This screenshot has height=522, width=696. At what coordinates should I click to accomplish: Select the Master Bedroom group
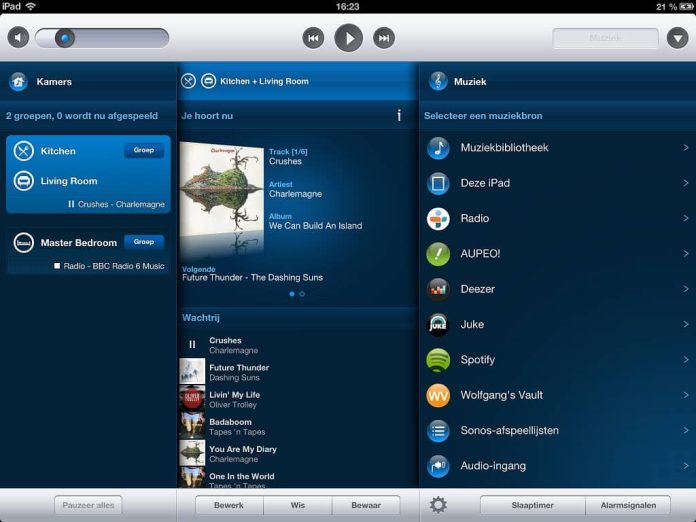(88, 251)
